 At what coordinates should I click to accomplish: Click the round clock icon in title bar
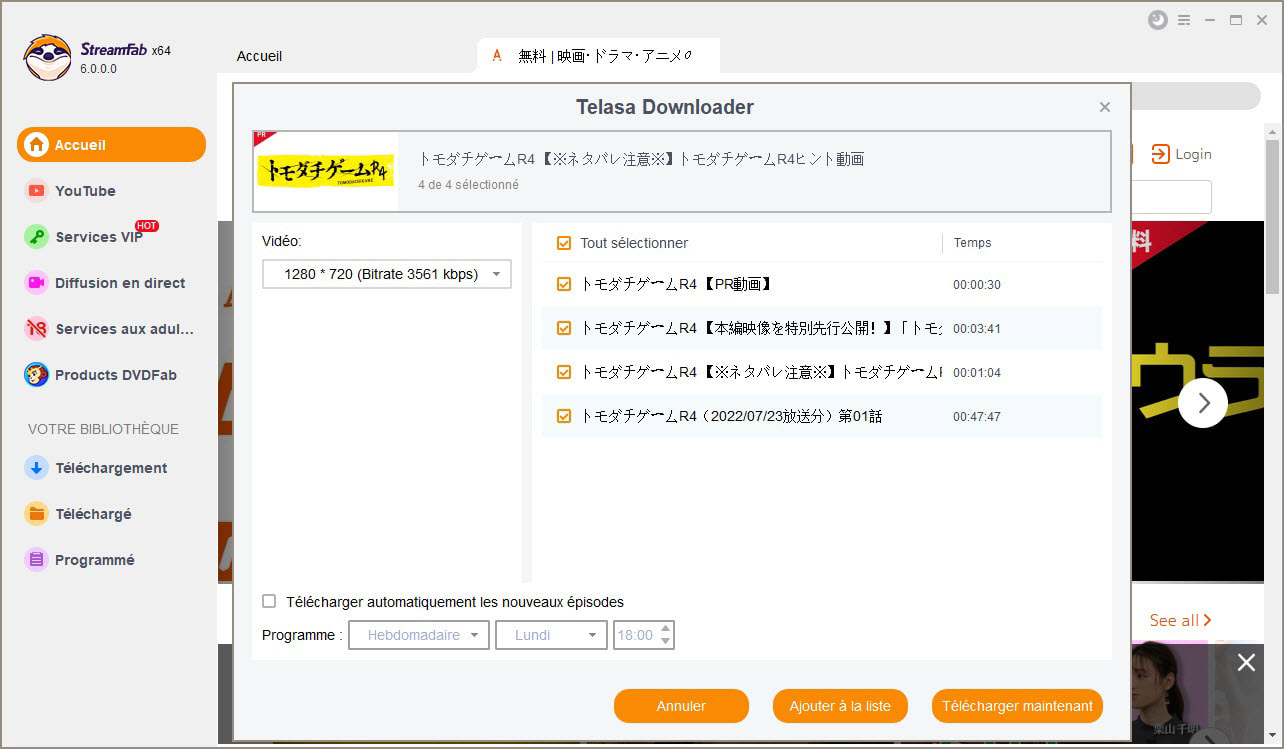click(1158, 20)
